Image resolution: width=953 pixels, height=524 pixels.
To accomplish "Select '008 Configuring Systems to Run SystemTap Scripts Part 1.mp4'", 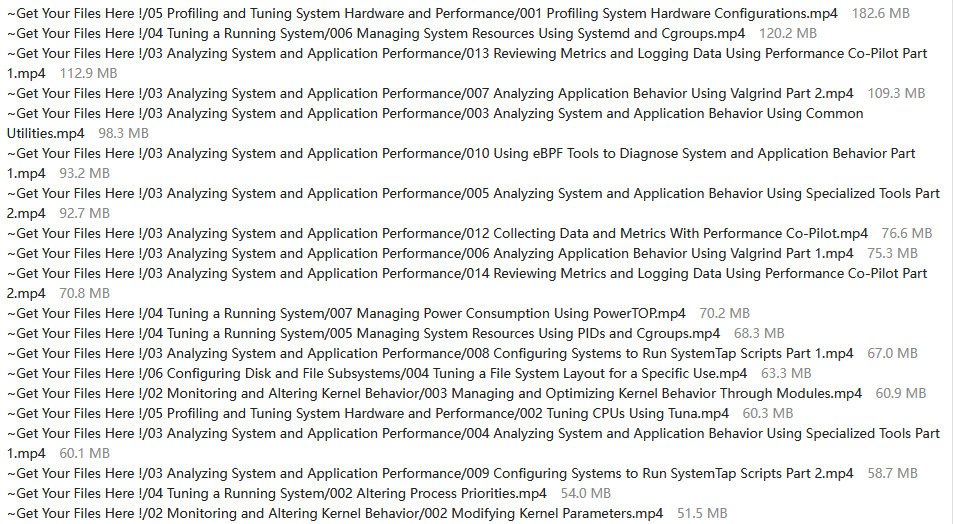I will click(430, 354).
